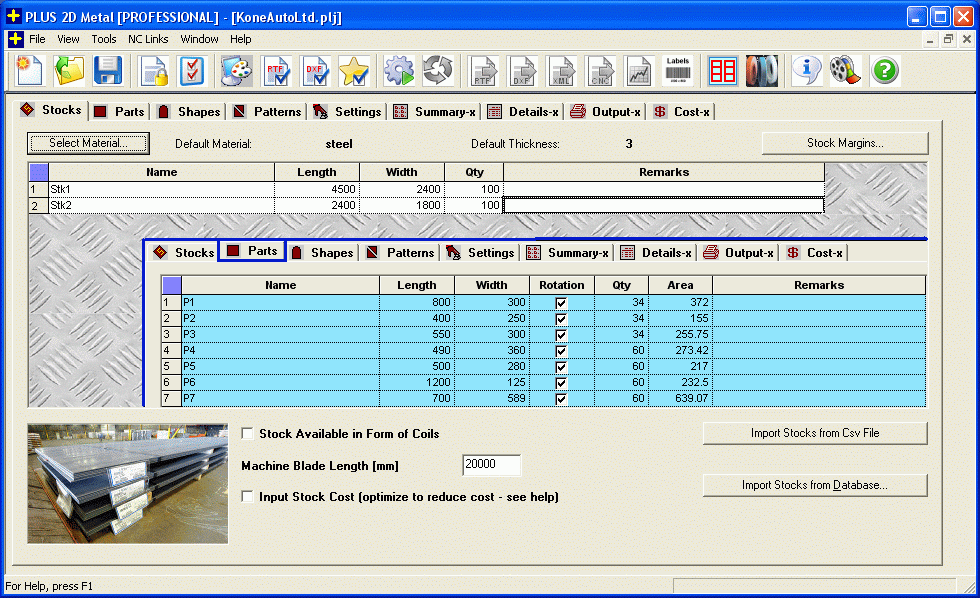
Task: Open the chart statistics icon
Action: 641,71
